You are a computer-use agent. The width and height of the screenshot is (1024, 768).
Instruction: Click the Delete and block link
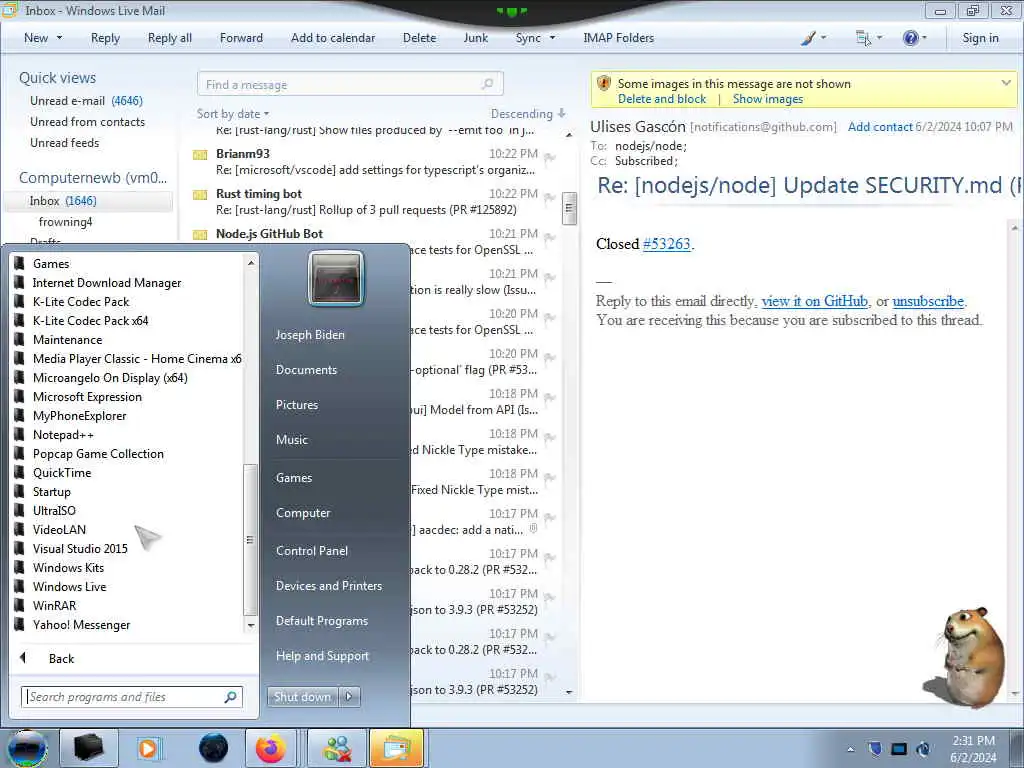click(662, 99)
